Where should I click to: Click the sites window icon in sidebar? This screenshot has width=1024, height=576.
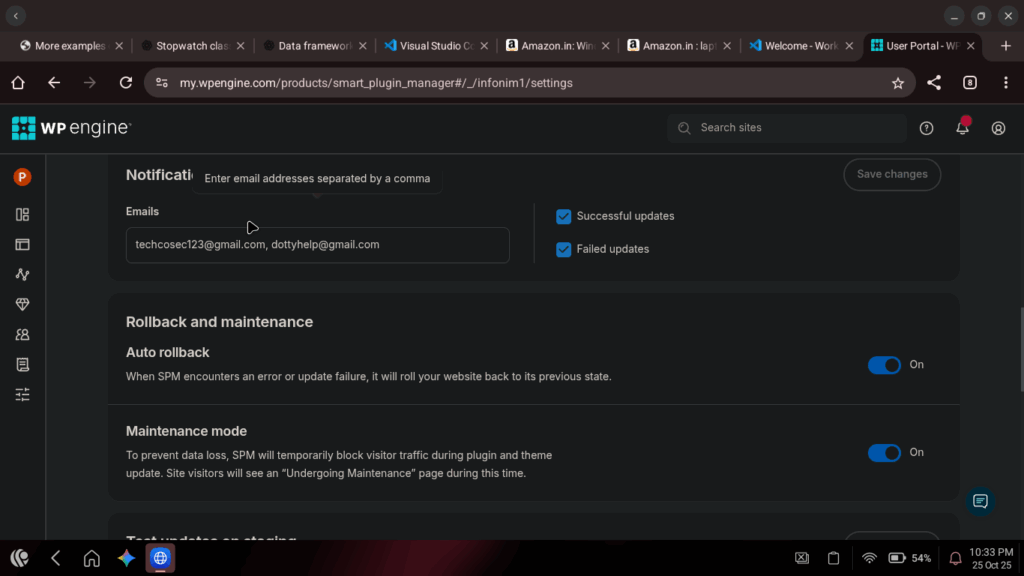(22, 244)
